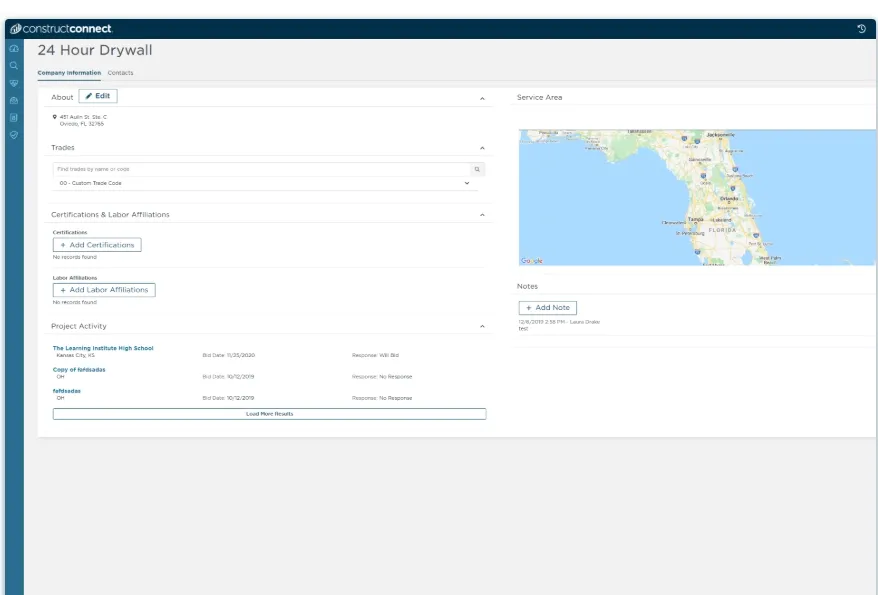Viewport: 878px width, 595px height.
Task: Click the Response: Will Bid text
Action: [x=375, y=355]
